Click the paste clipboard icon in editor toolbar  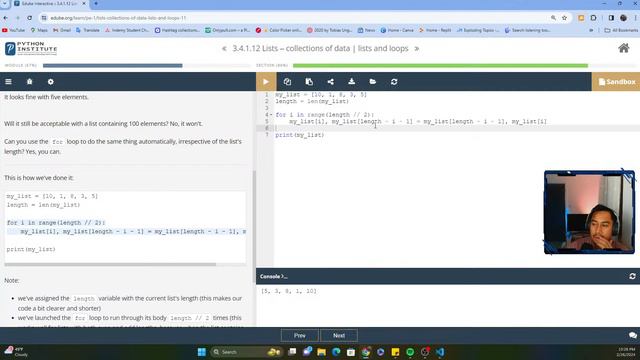(x=309, y=82)
